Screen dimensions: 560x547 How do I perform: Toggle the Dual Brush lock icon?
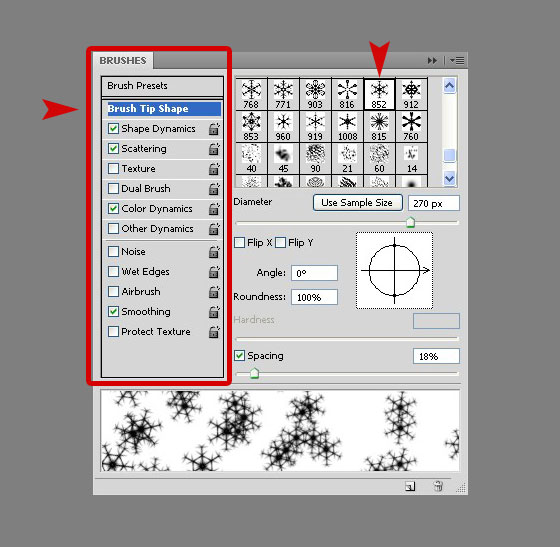pos(214,189)
